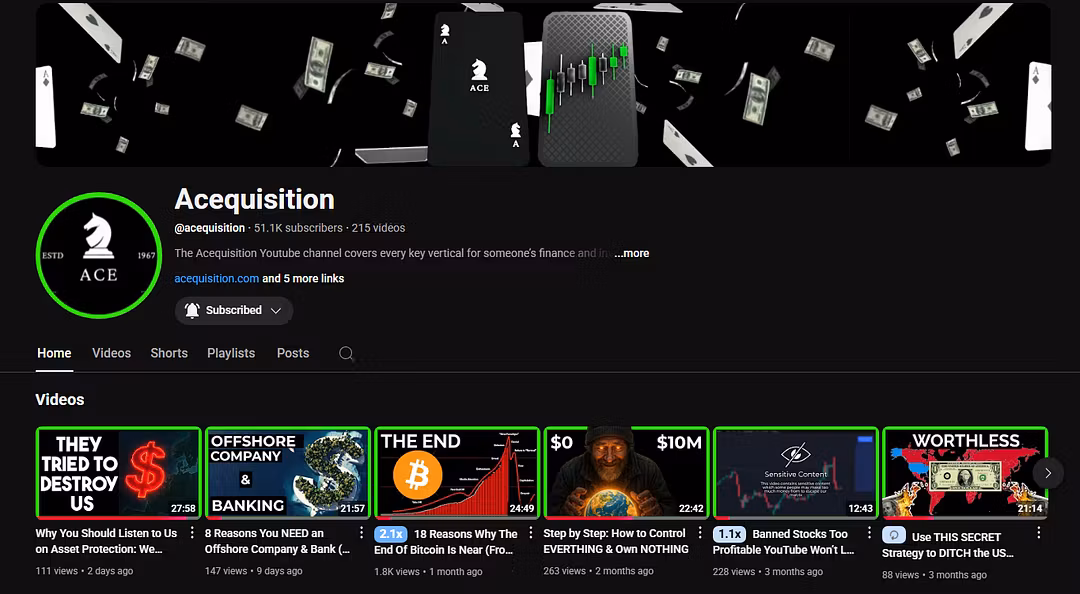Screen dimensions: 1080x594
Task: Open three-dot menu for End Of Bitcoin video
Action: click(x=530, y=533)
